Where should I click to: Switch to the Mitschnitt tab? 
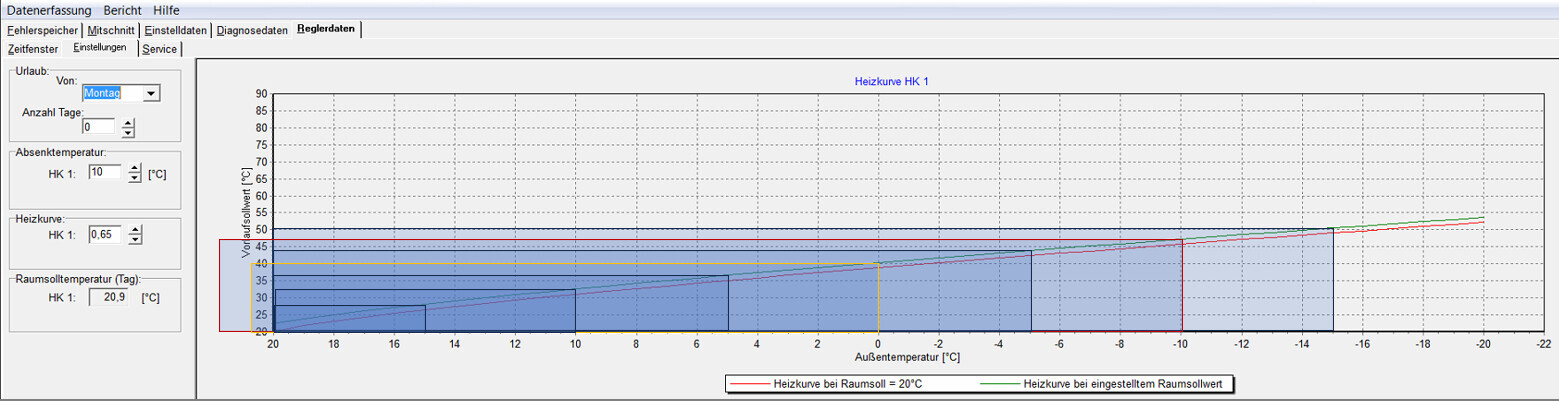pyautogui.click(x=111, y=30)
